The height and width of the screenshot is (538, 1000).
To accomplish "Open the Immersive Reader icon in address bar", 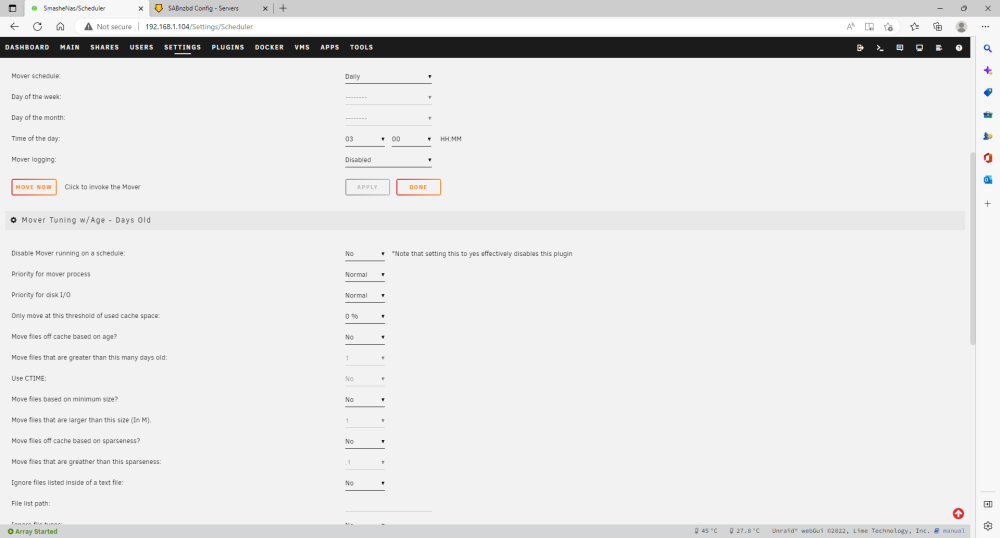I will pyautogui.click(x=869, y=27).
